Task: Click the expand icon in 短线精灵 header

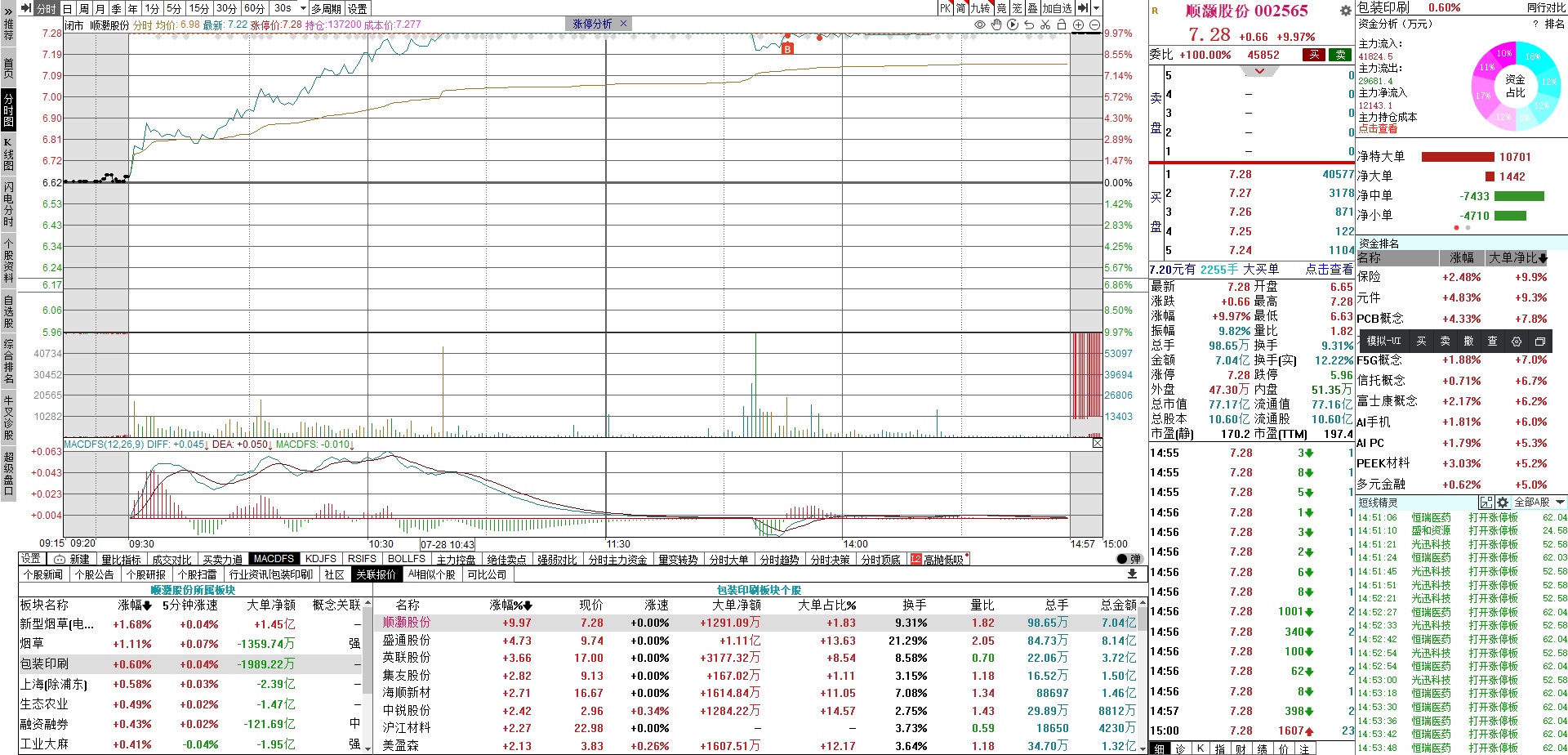Action: point(1486,503)
